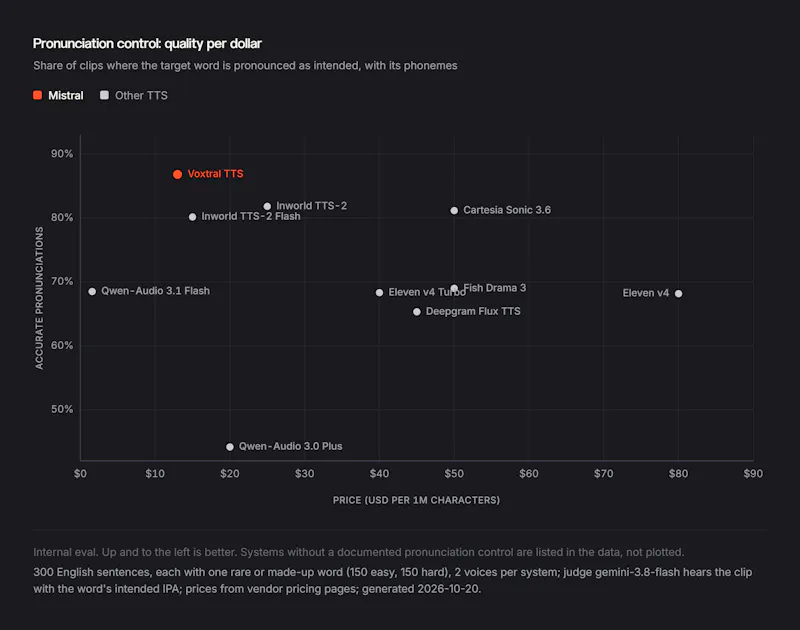
Task: Select the Inworld TTS-2 data point
Action: click(267, 207)
